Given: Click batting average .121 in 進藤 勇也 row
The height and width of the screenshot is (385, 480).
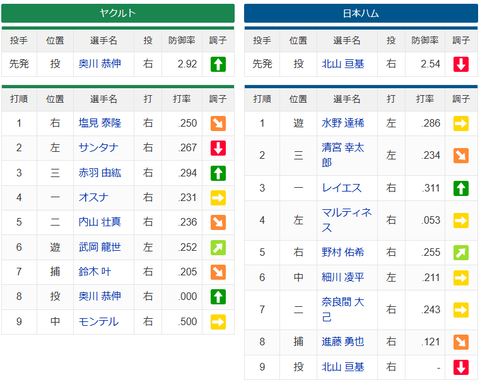Looking at the screenshot, I should pos(431,342).
